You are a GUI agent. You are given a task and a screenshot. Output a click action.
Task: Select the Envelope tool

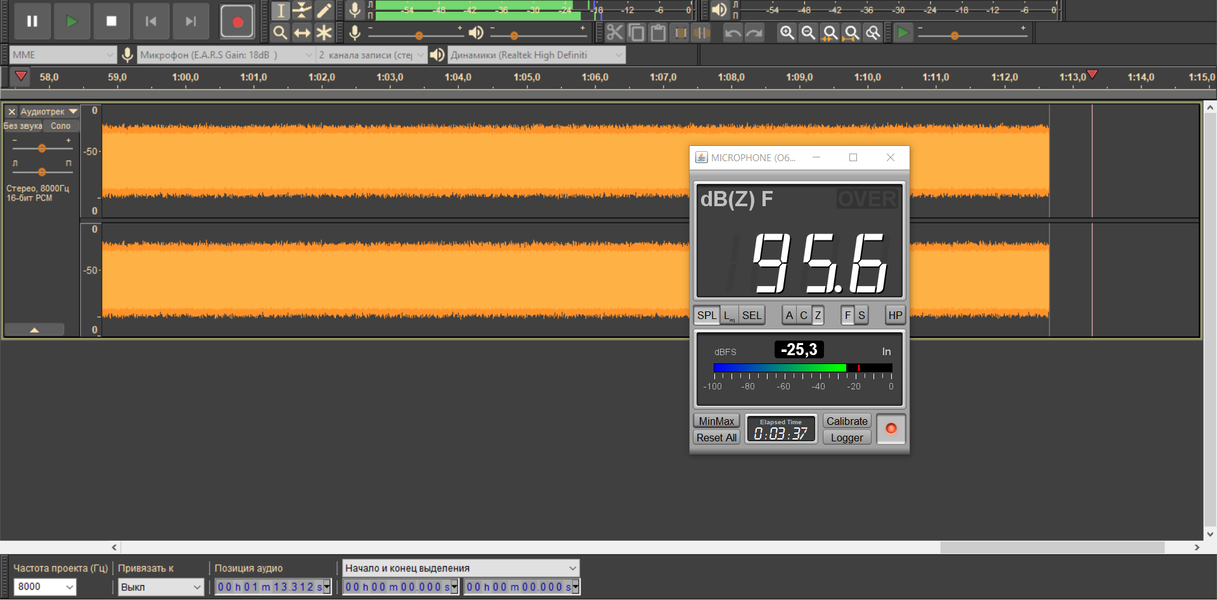click(302, 10)
